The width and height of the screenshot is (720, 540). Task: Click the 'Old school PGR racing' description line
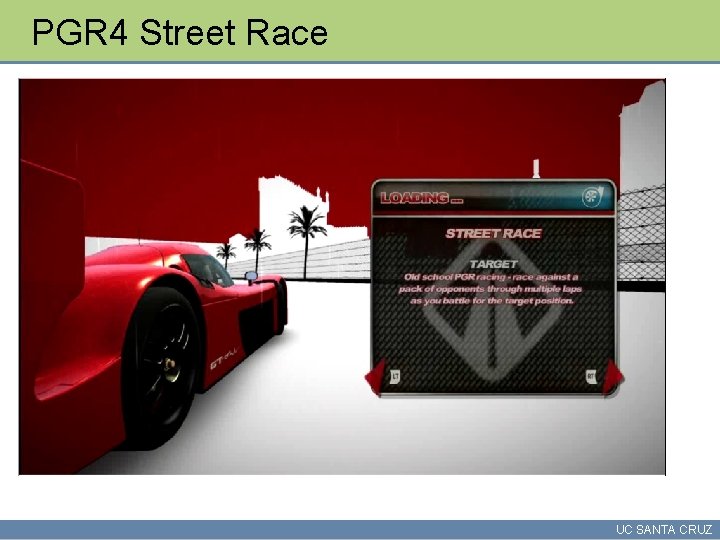point(491,277)
